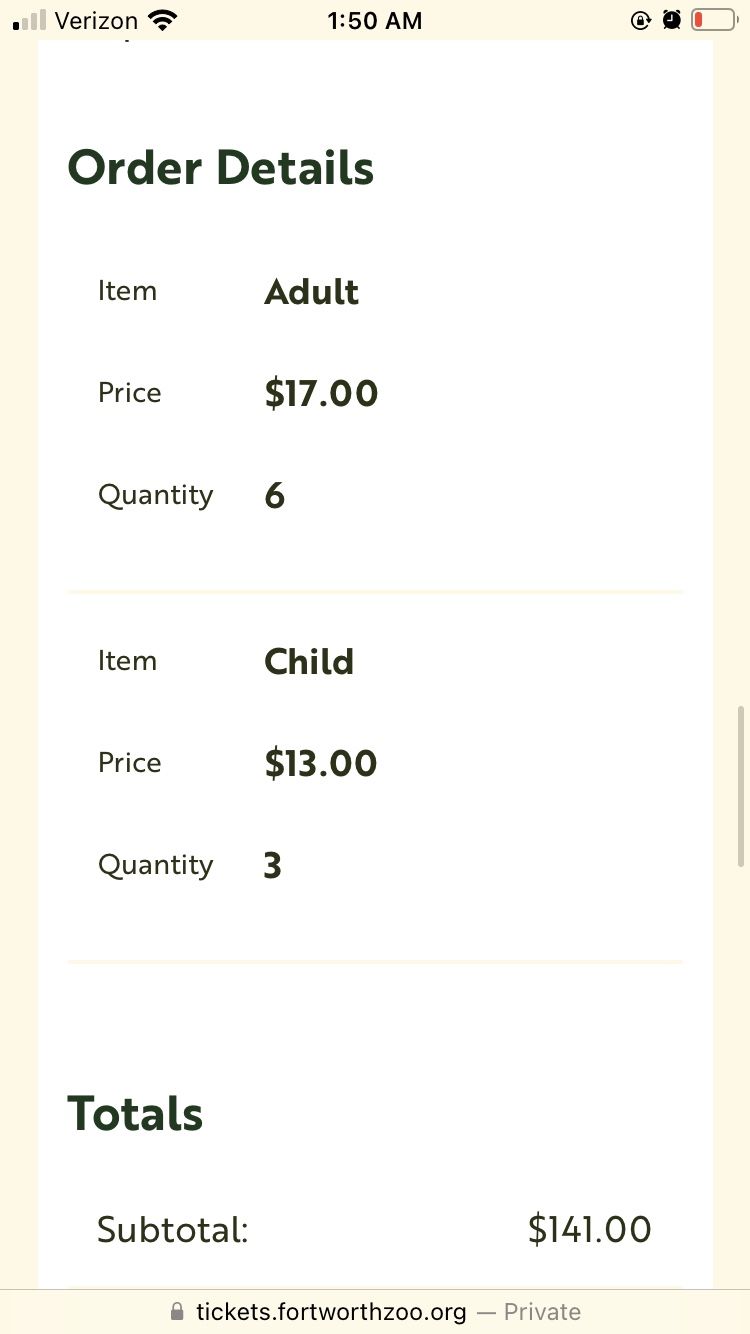The width and height of the screenshot is (750, 1334).
Task: Tap the Private browsing label
Action: coord(542,1311)
